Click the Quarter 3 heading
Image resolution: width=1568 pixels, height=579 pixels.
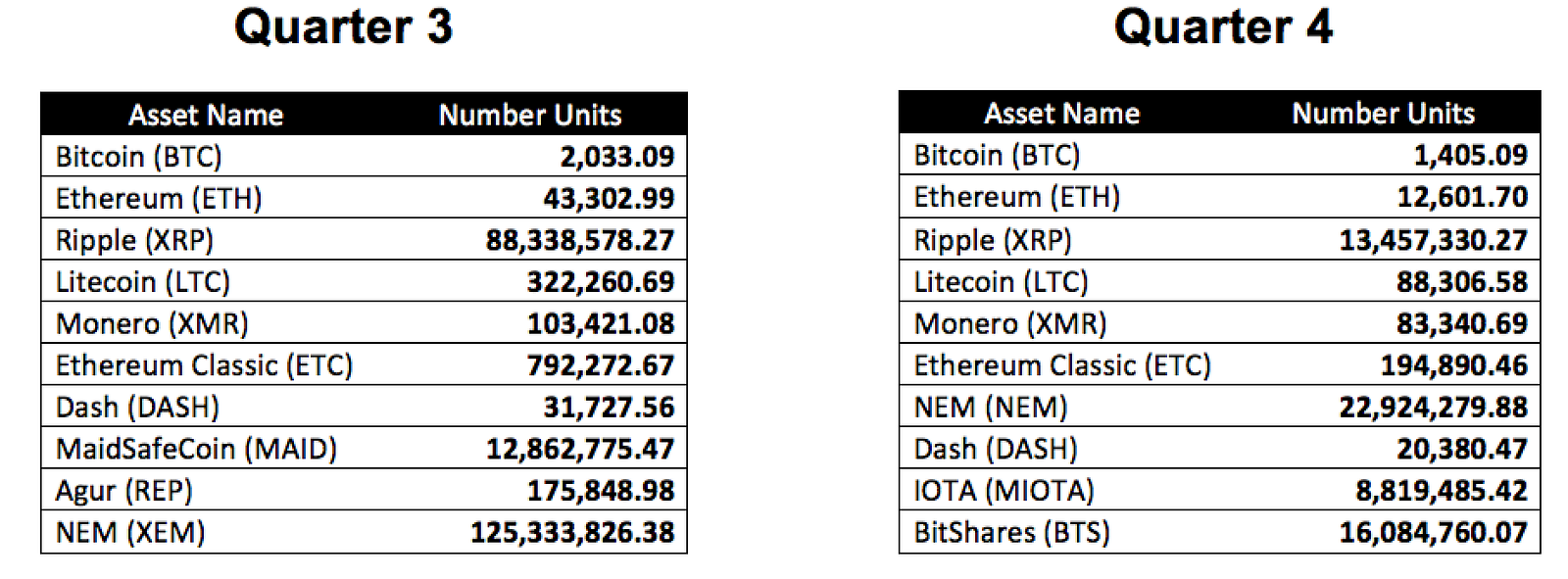tap(343, 26)
